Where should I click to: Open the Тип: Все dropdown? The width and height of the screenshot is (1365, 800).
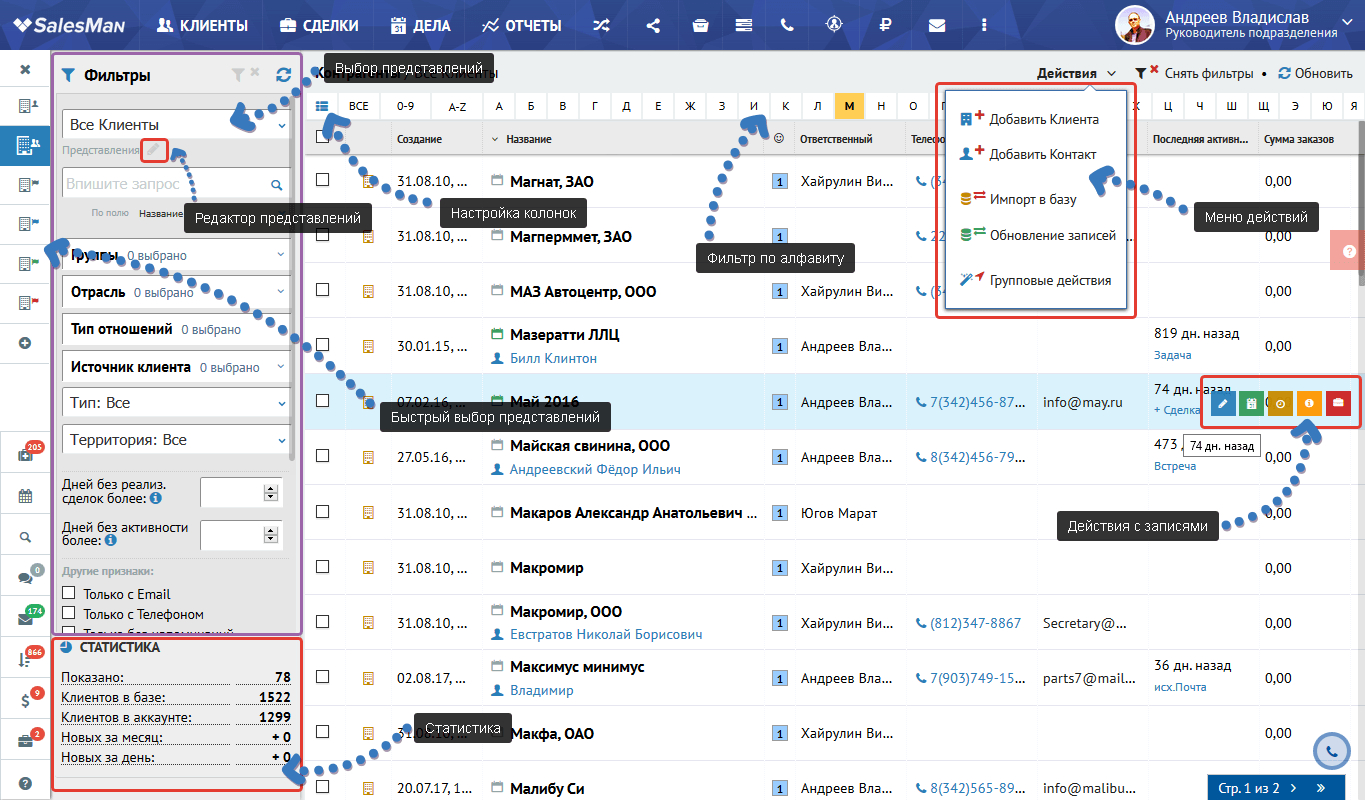tap(176, 403)
